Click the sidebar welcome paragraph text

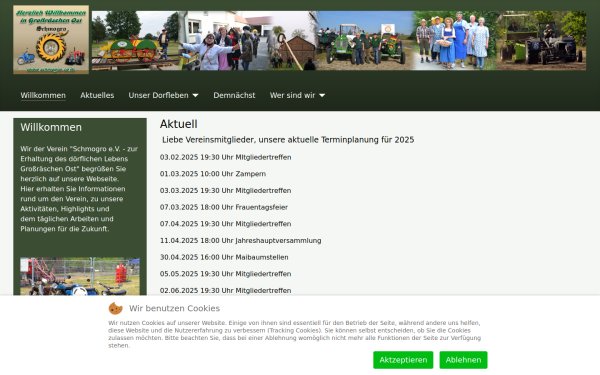[x=79, y=189]
